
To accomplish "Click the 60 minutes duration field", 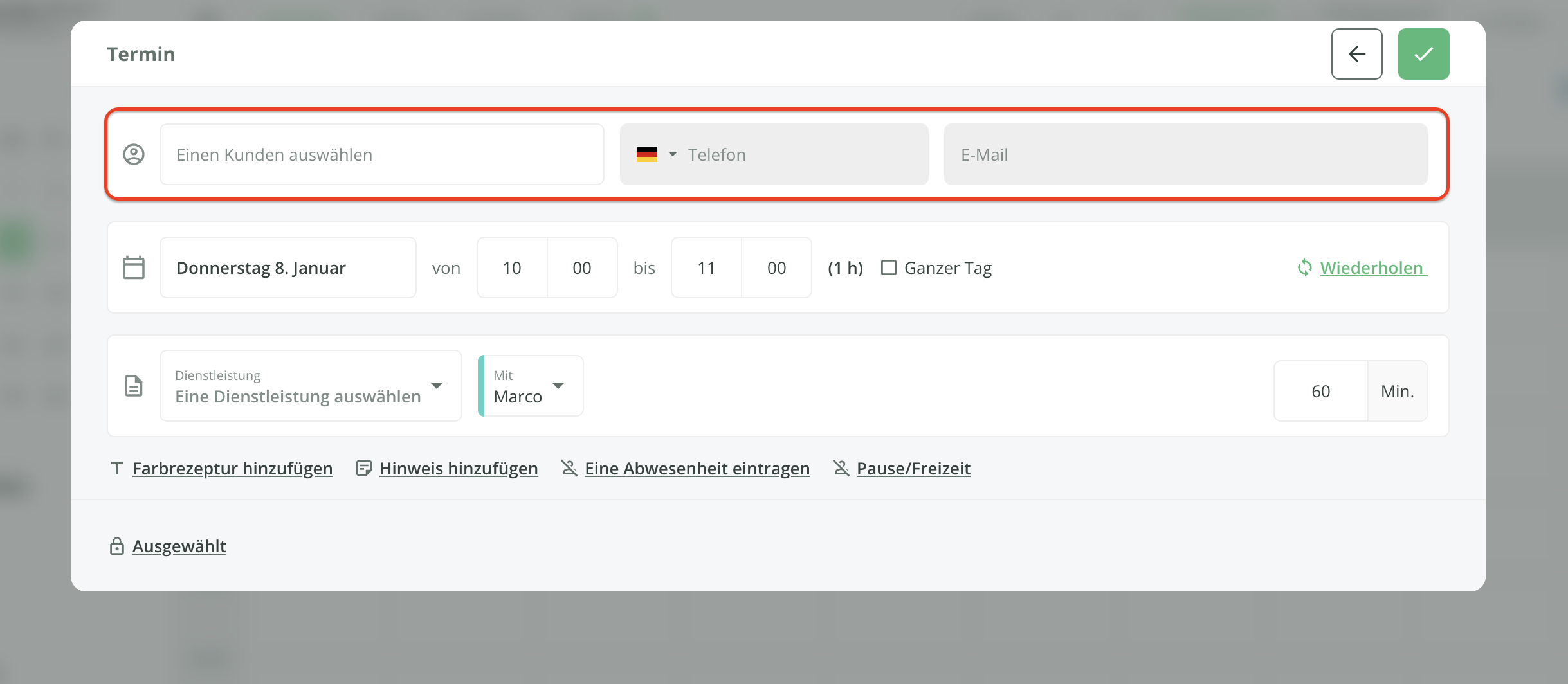I will tap(1320, 391).
